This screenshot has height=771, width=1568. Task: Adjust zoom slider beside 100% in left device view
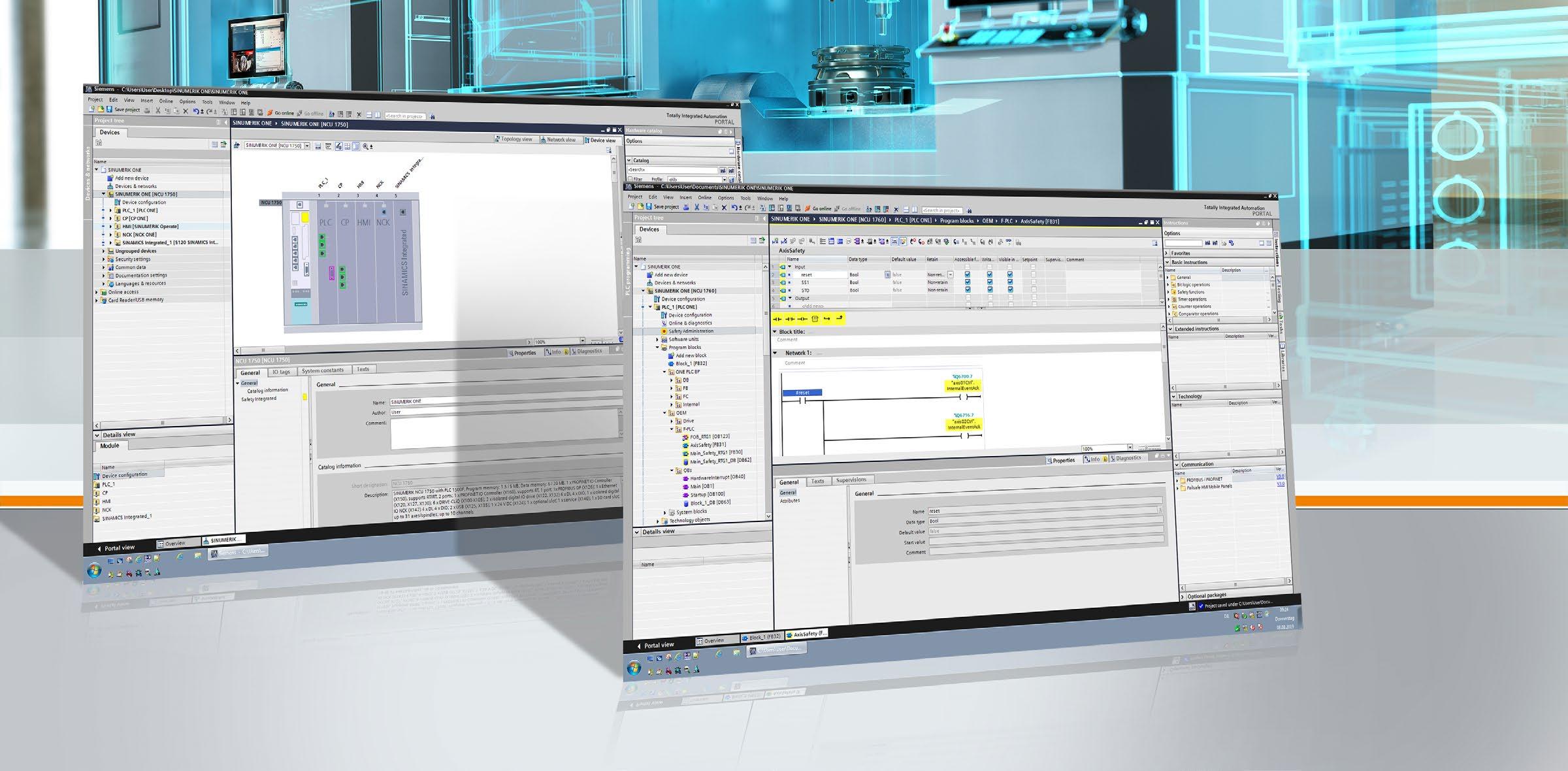tap(602, 341)
